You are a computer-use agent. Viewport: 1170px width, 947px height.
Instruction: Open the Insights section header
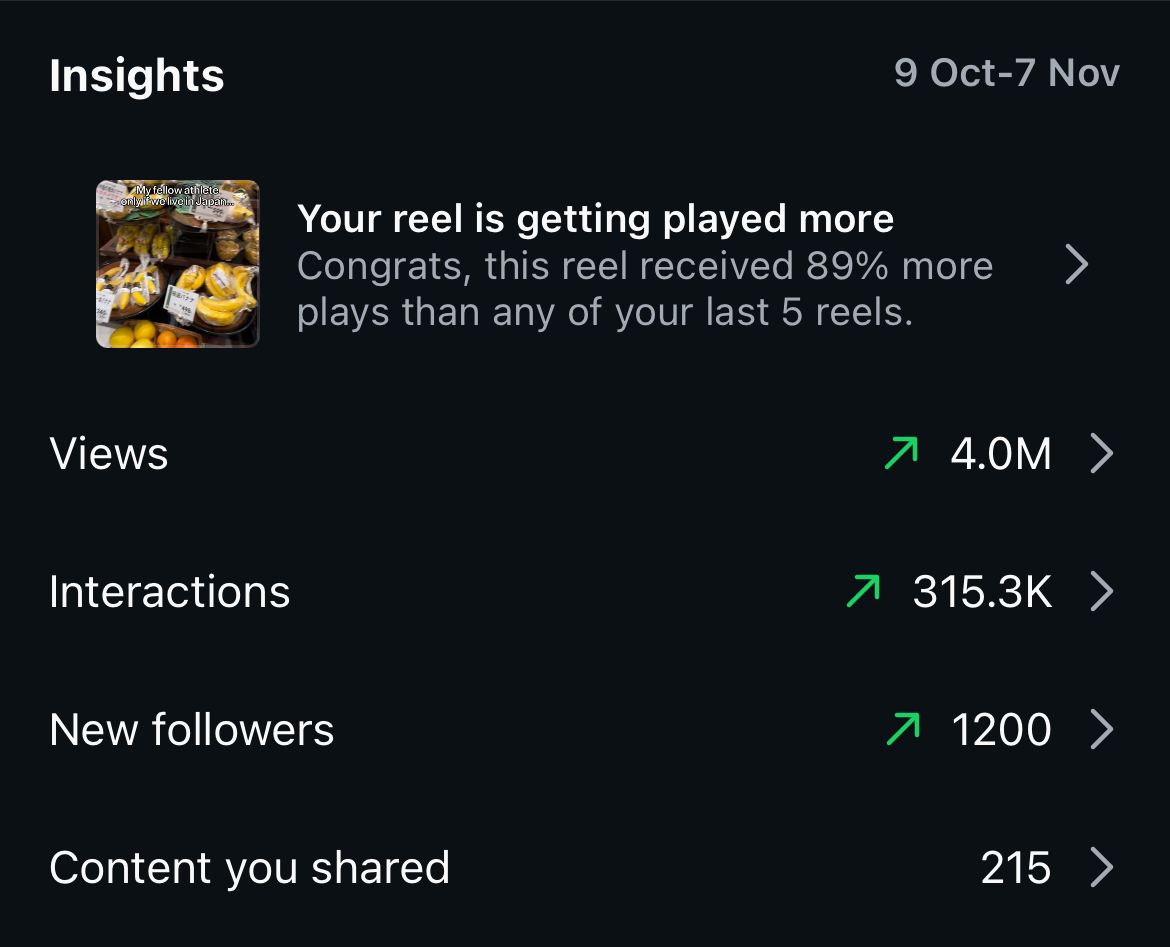pos(137,74)
